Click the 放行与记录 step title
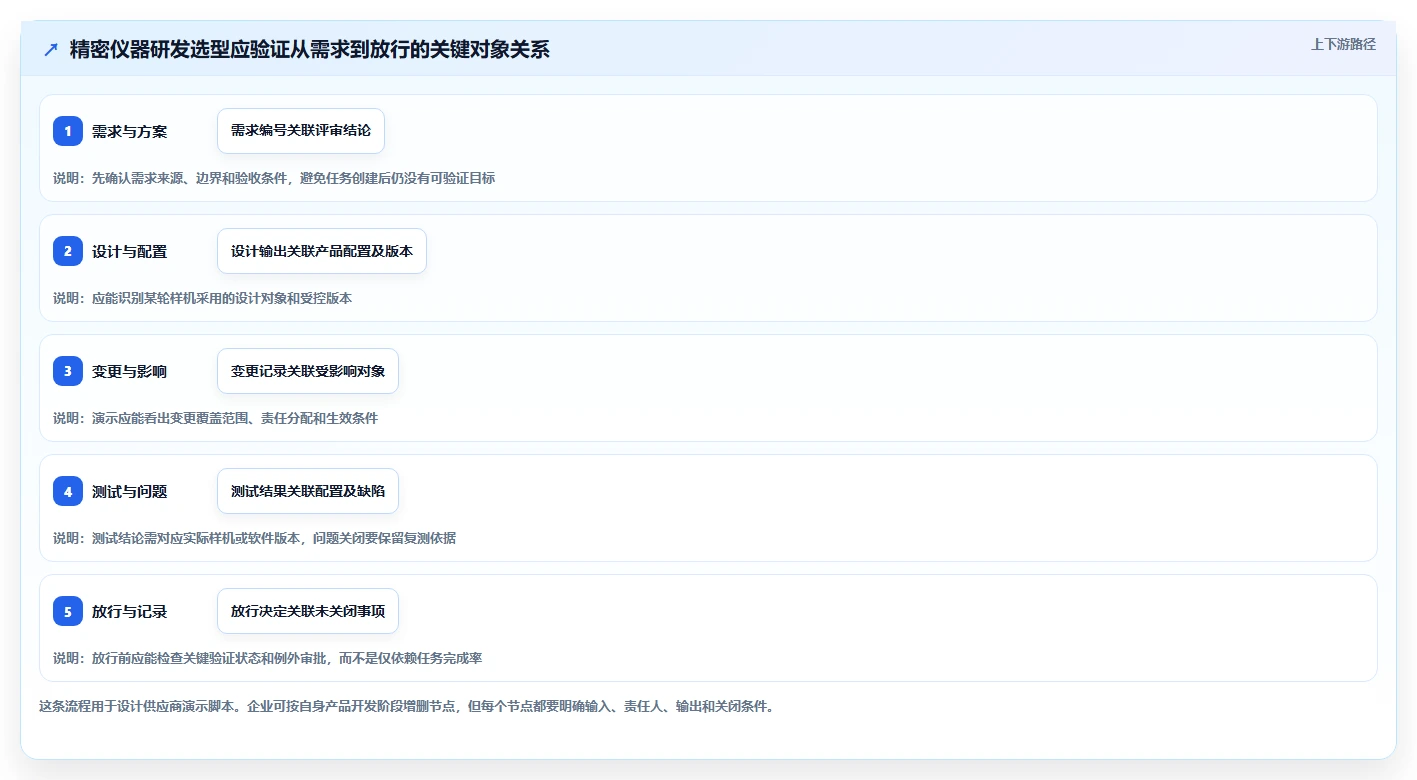This screenshot has height=780, width=1417. 129,611
